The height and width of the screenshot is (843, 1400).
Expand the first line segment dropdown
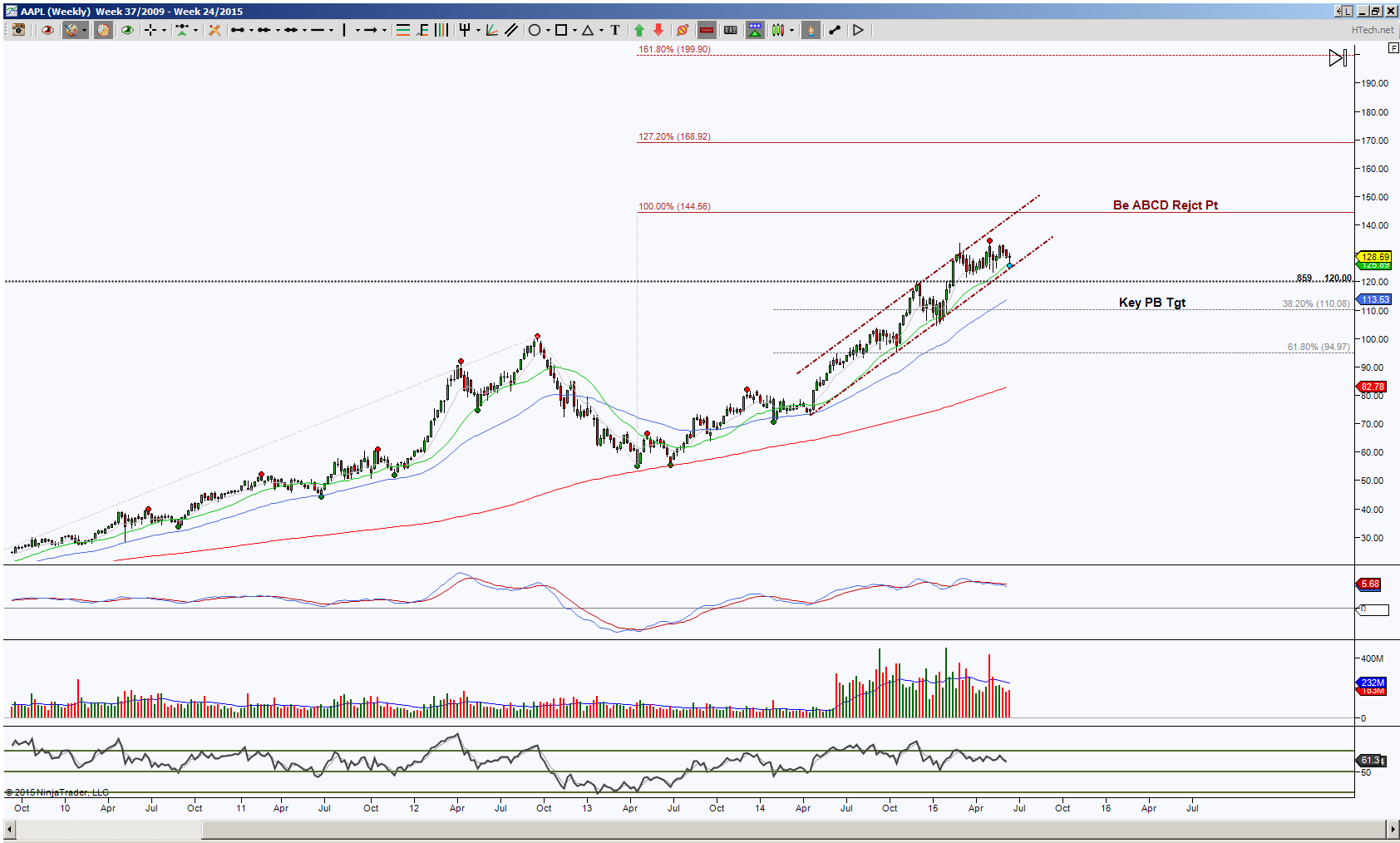pyautogui.click(x=251, y=30)
